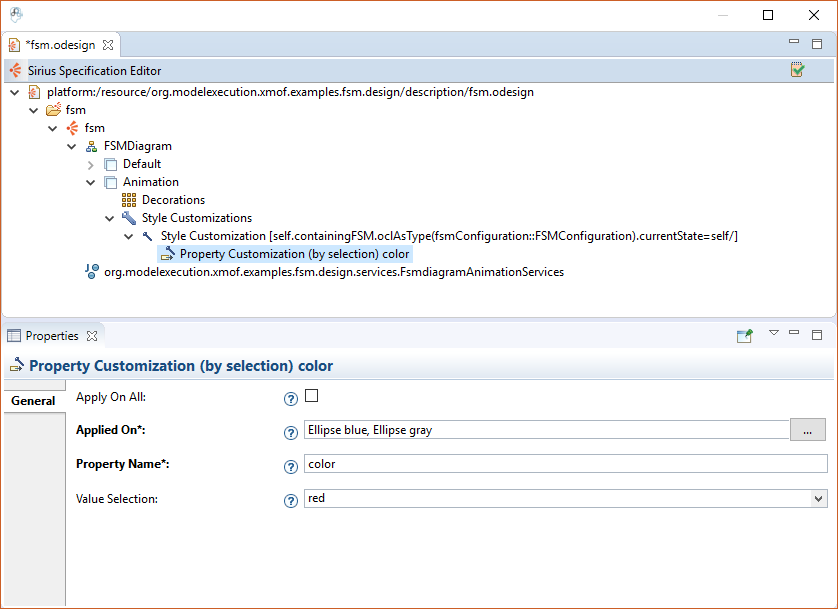Select the FSMDiagram tree item
838x609 pixels.
138,146
